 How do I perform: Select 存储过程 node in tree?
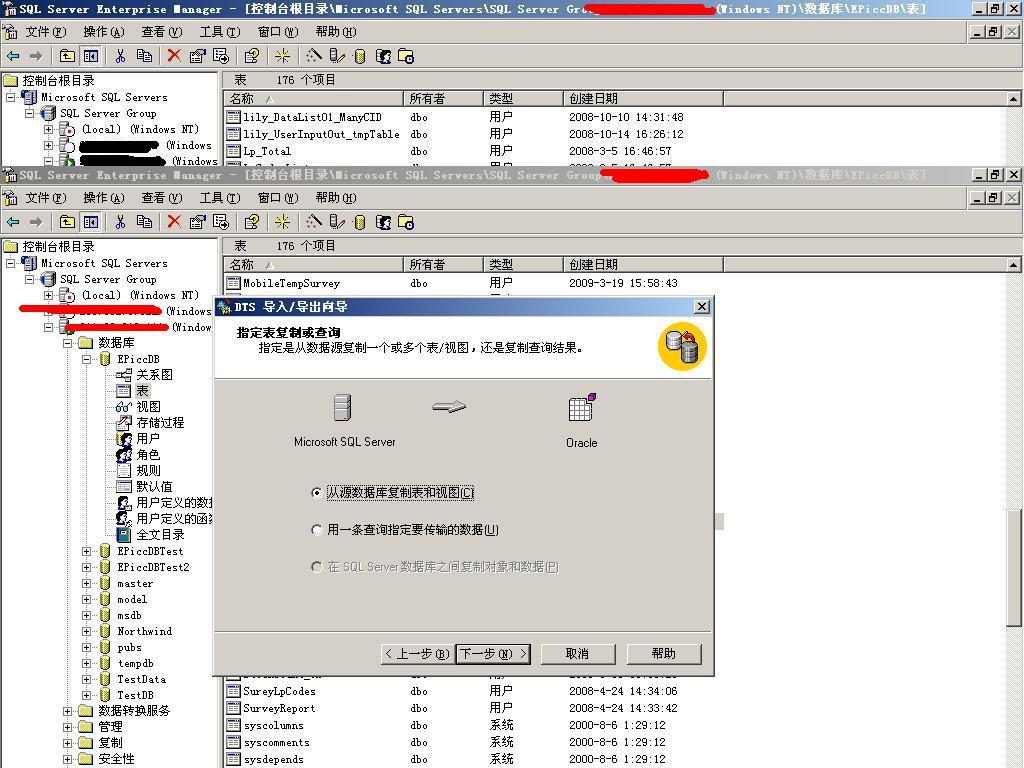click(x=160, y=423)
